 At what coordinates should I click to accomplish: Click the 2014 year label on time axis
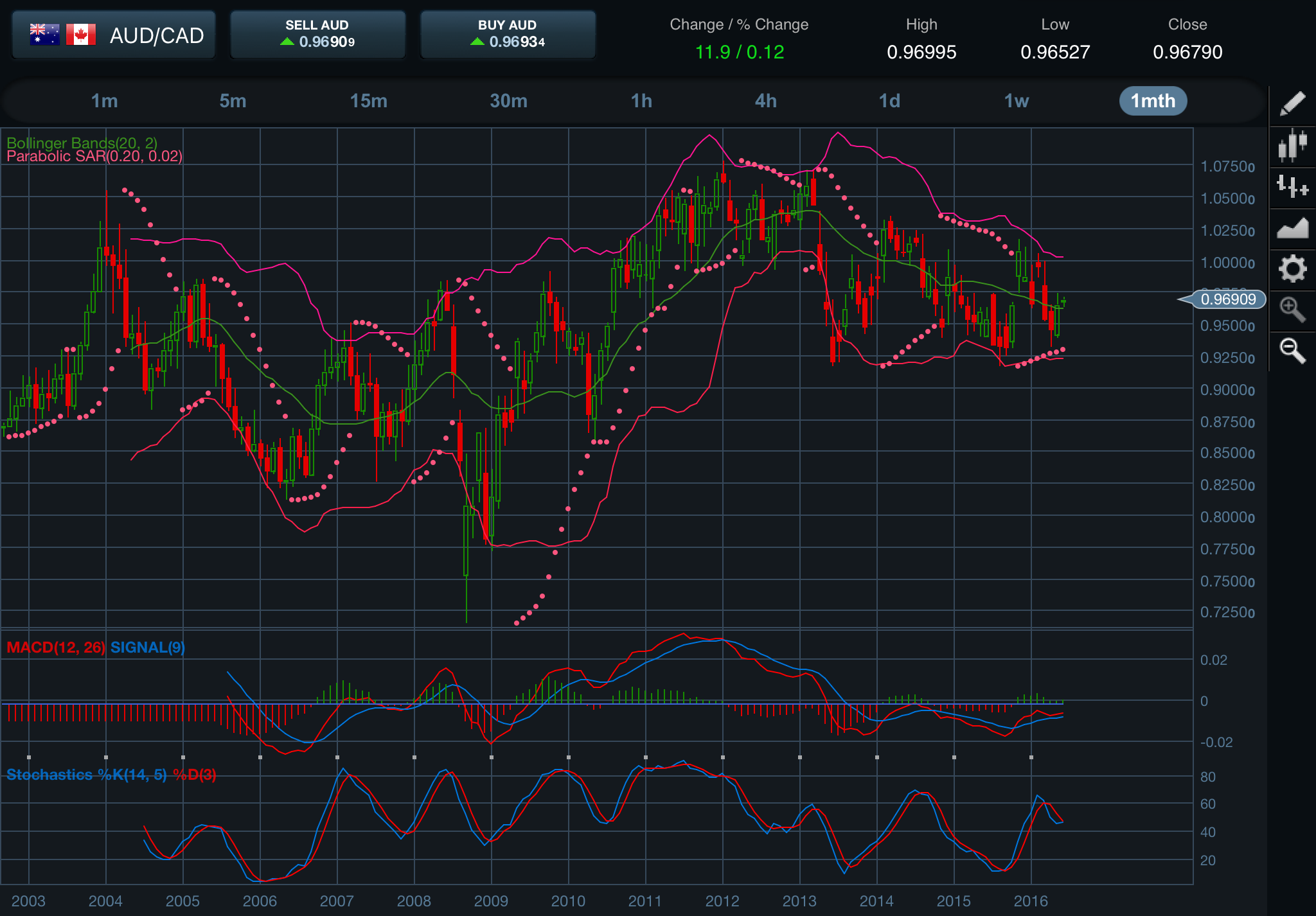[876, 901]
